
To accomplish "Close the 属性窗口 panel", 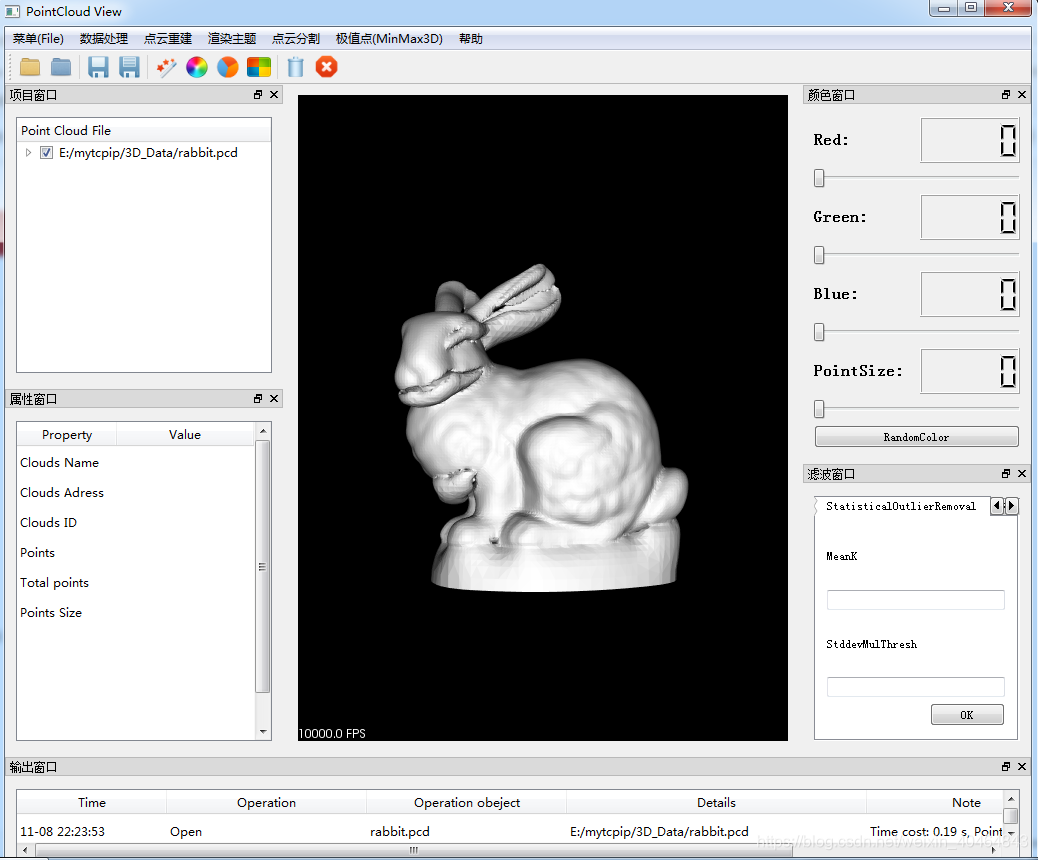I will pos(274,399).
